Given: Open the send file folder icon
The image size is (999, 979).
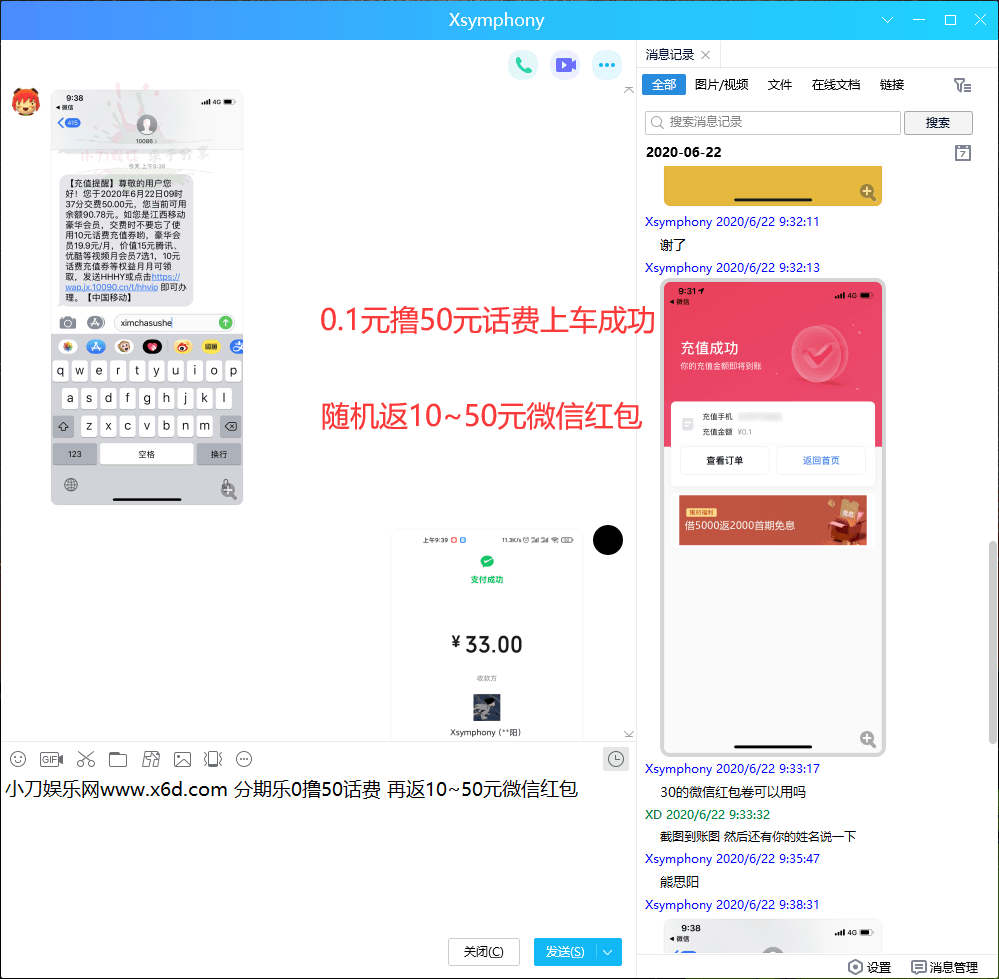Looking at the screenshot, I should coord(118,759).
